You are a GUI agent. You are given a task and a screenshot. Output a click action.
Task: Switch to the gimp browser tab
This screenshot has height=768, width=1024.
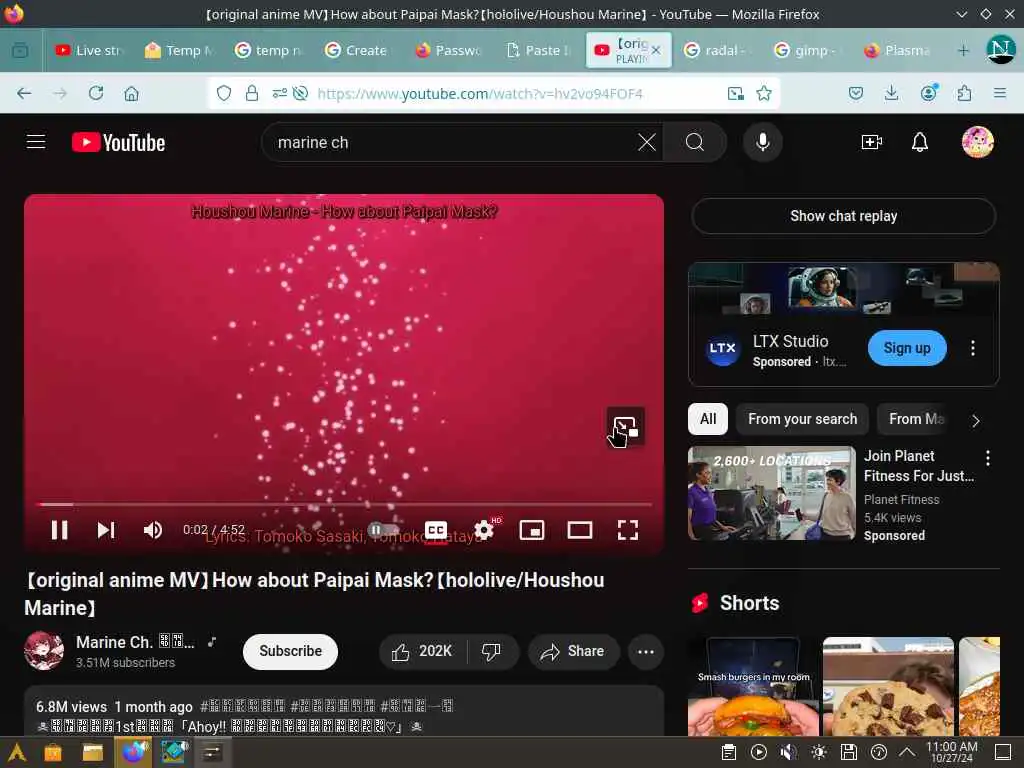tap(808, 50)
